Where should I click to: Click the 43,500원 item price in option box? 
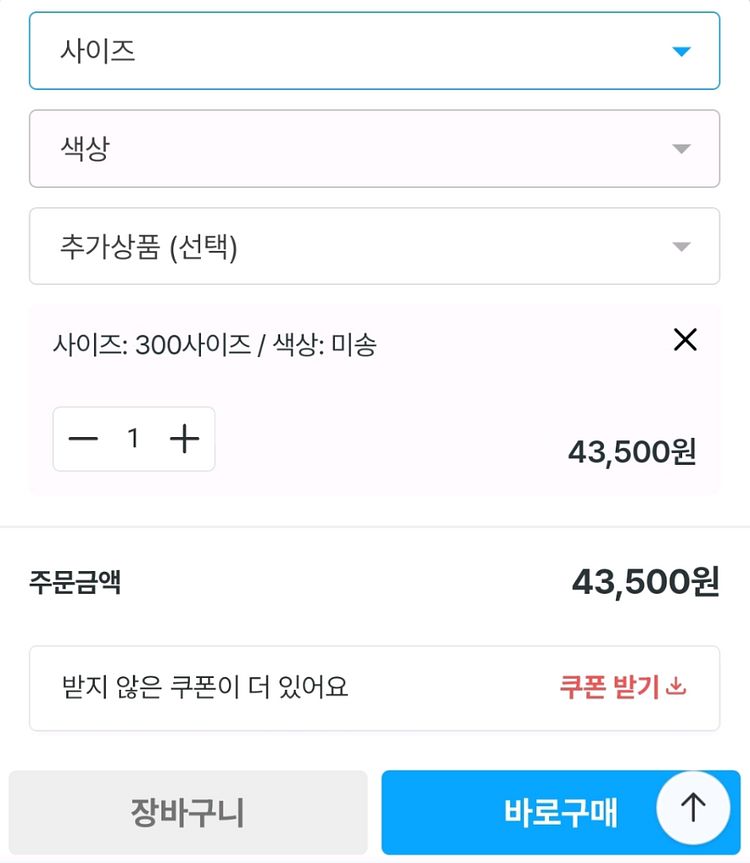[x=632, y=452]
